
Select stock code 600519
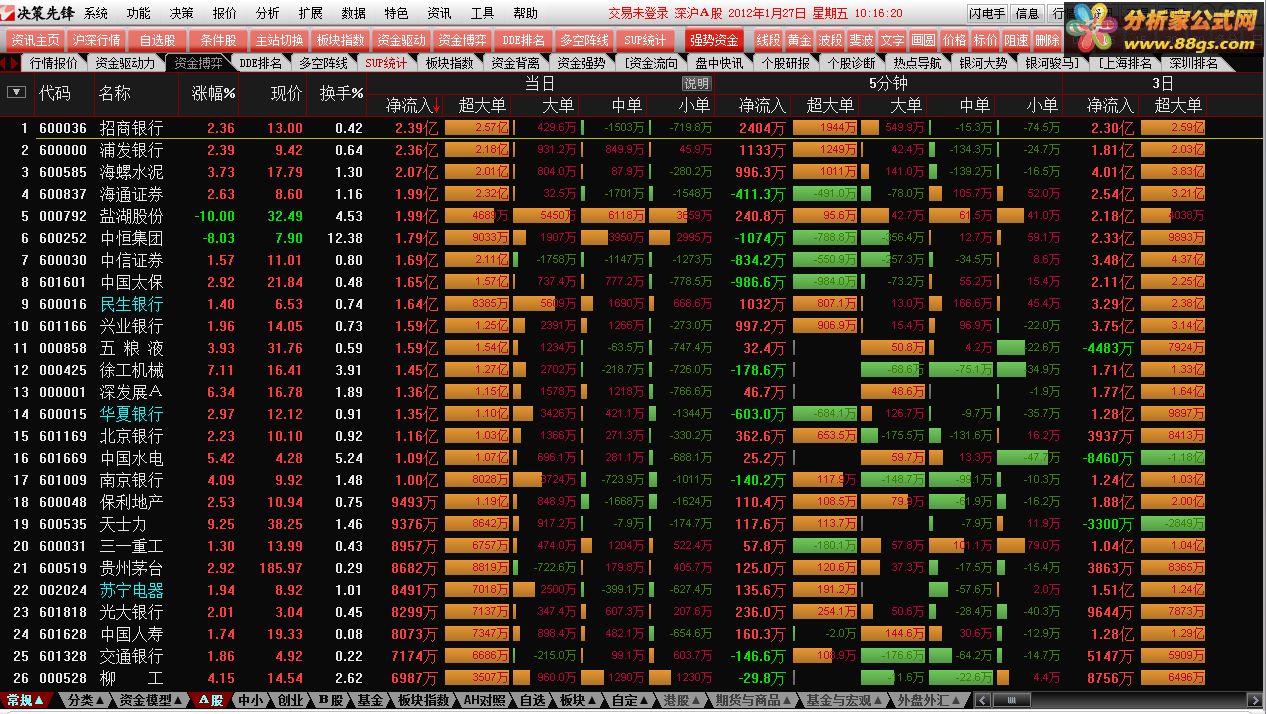point(62,568)
